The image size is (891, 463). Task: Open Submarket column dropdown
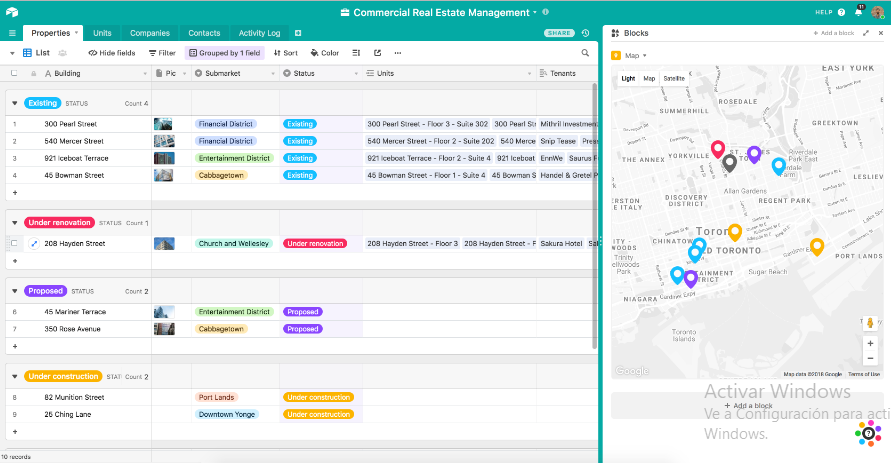(x=273, y=73)
